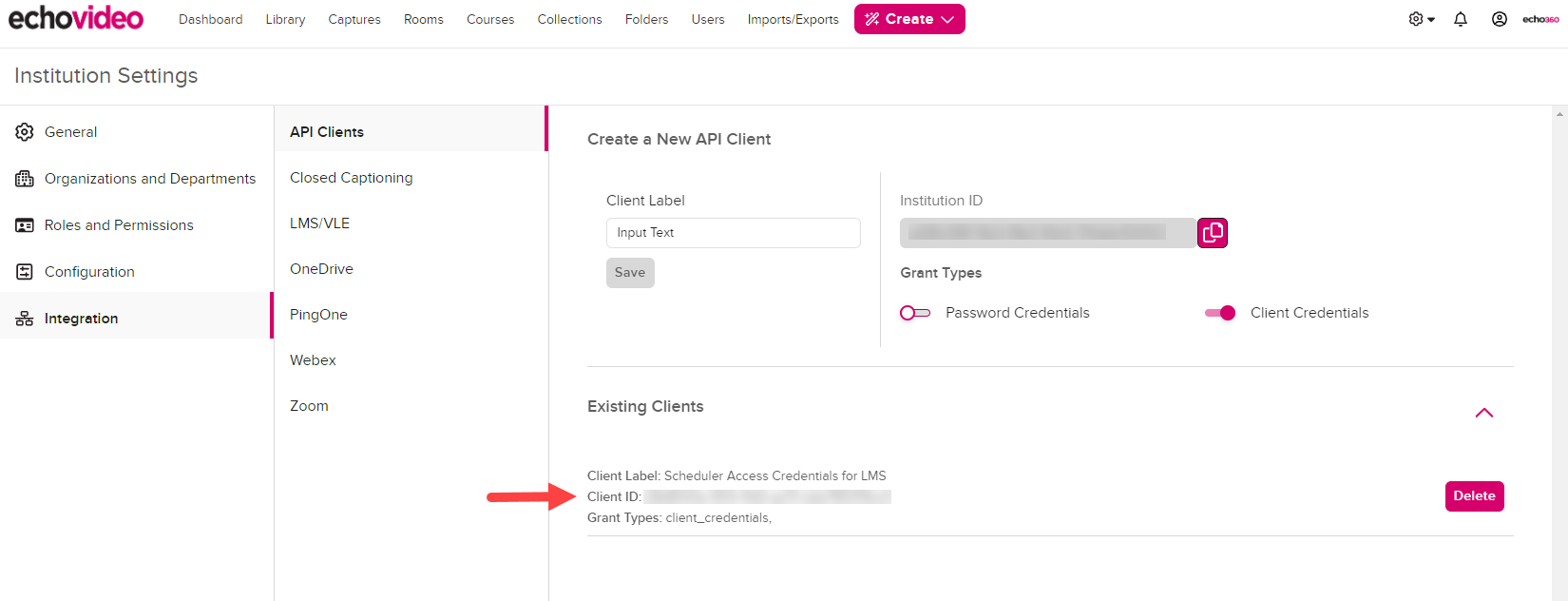Open the Captures page

tap(354, 19)
